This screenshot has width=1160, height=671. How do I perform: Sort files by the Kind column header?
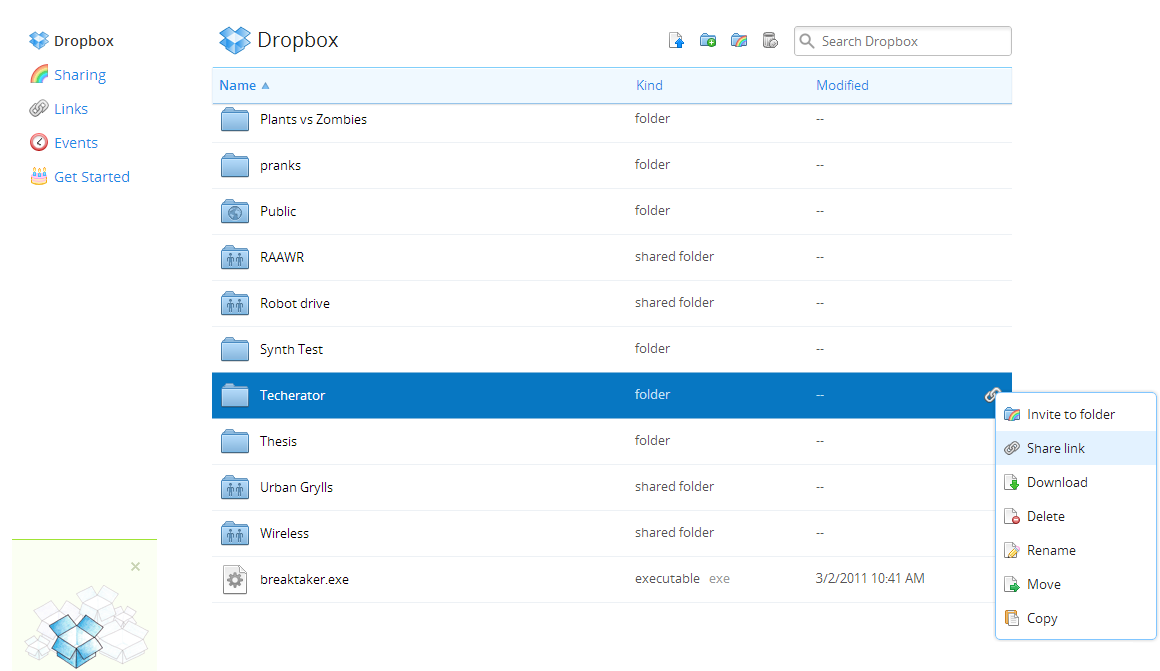[x=650, y=85]
